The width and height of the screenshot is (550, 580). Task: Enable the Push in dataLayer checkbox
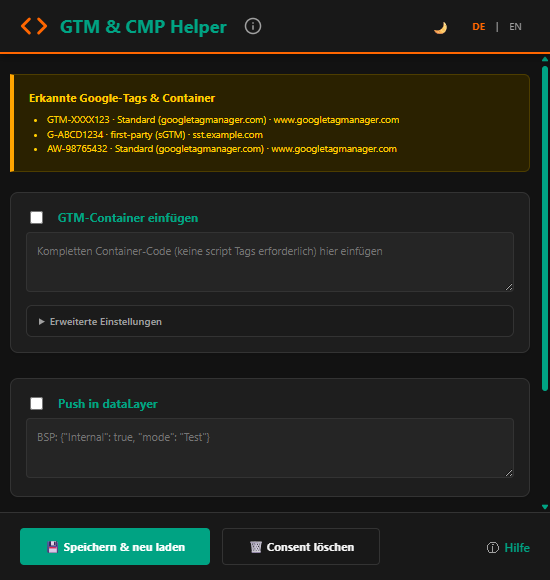tap(36, 403)
